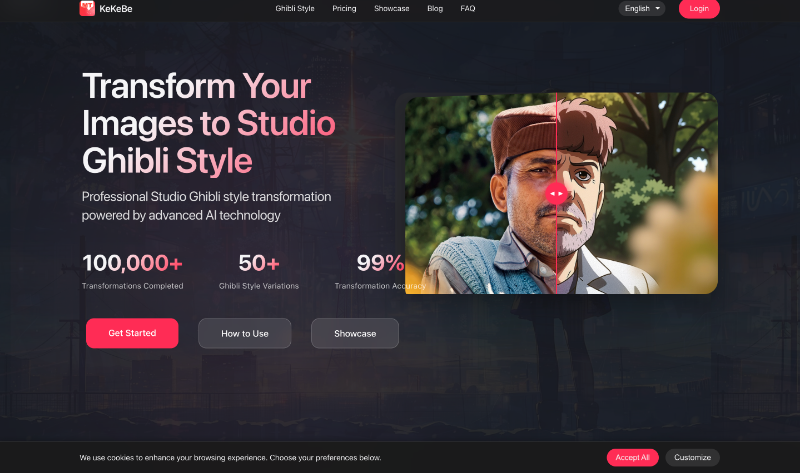Open the Ghibli Style nav item
The width and height of the screenshot is (800, 473).
coord(295,9)
